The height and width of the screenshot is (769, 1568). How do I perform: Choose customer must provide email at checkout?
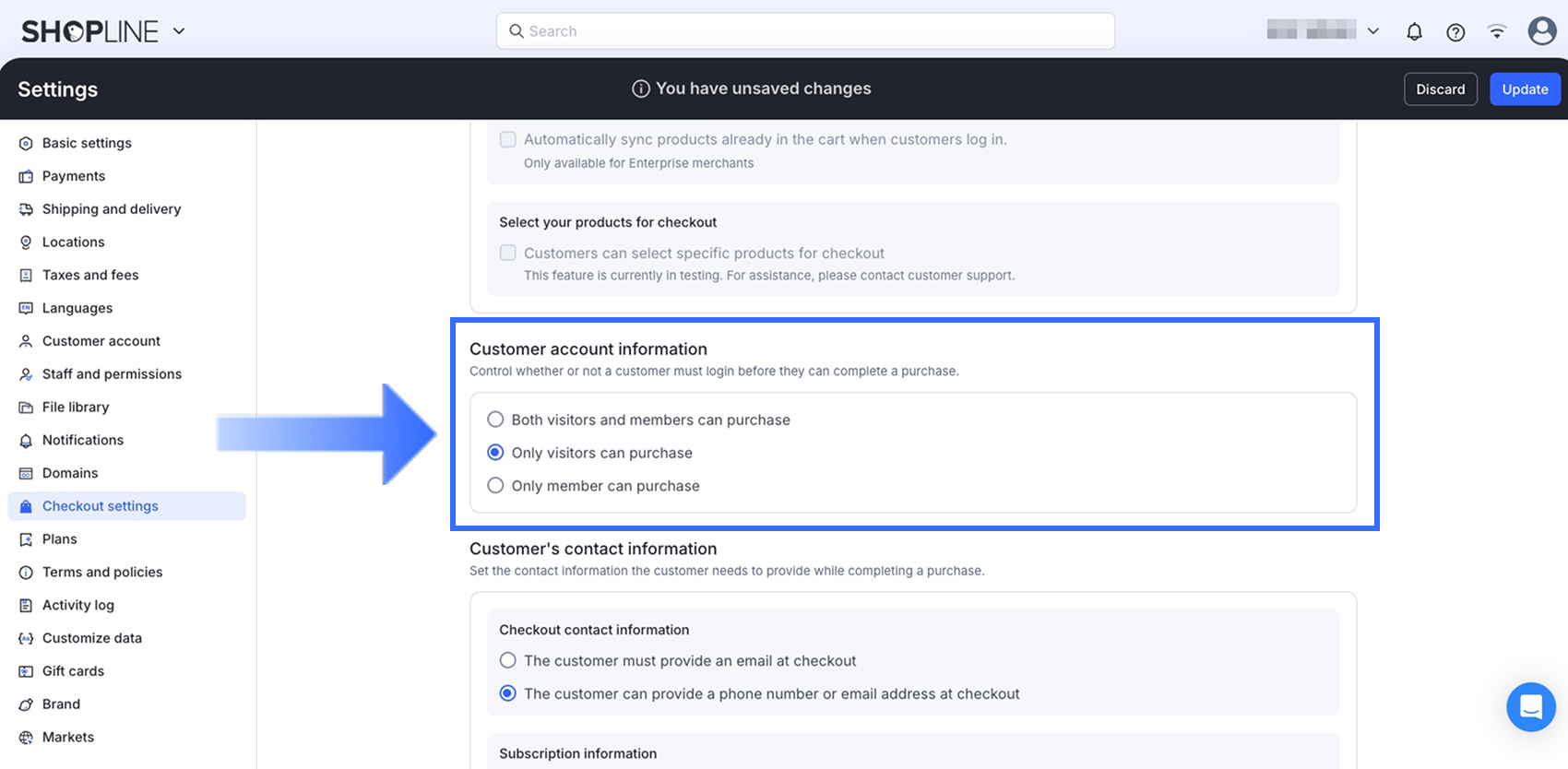(507, 661)
